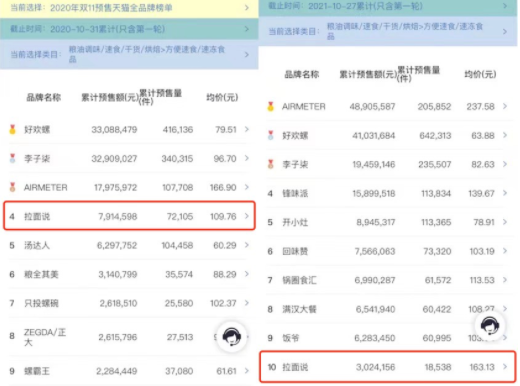520x386 pixels.
Task: Click the customer service headset icon in right panel
Action: (489, 325)
